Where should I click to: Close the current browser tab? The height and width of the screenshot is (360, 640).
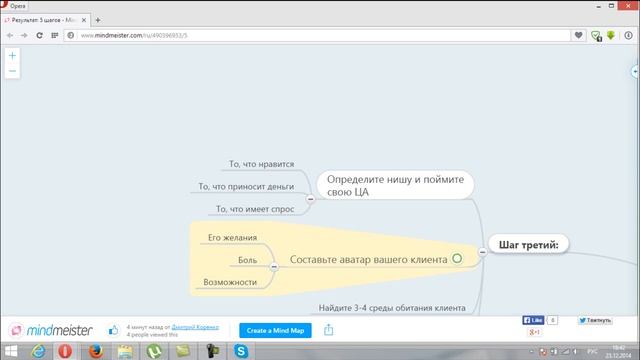tap(84, 20)
